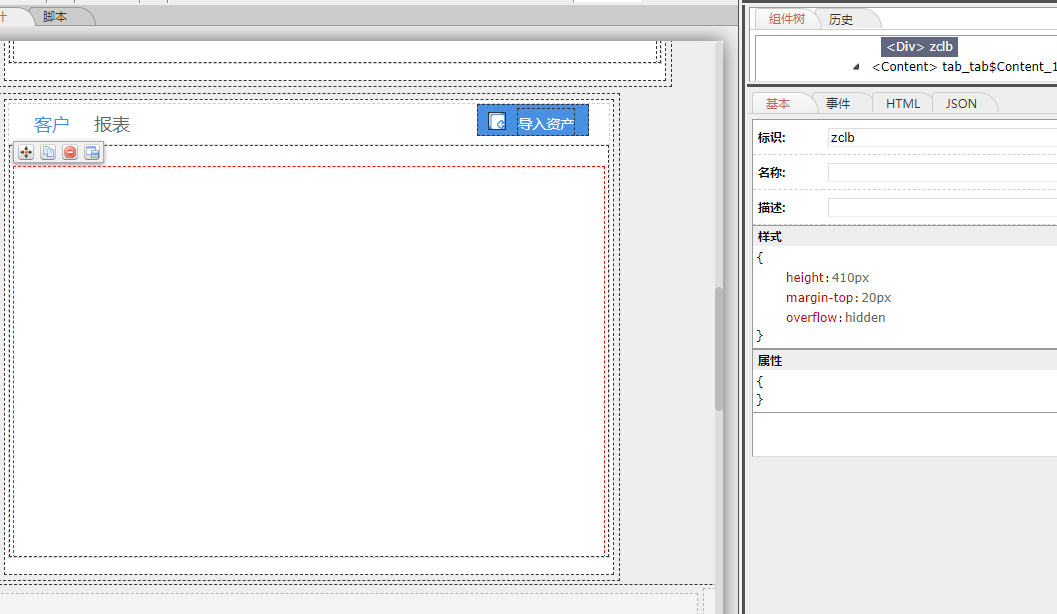This screenshot has height=614, width=1057.
Task: Select <Content> tab_tab$Content tree node
Action: [964, 67]
